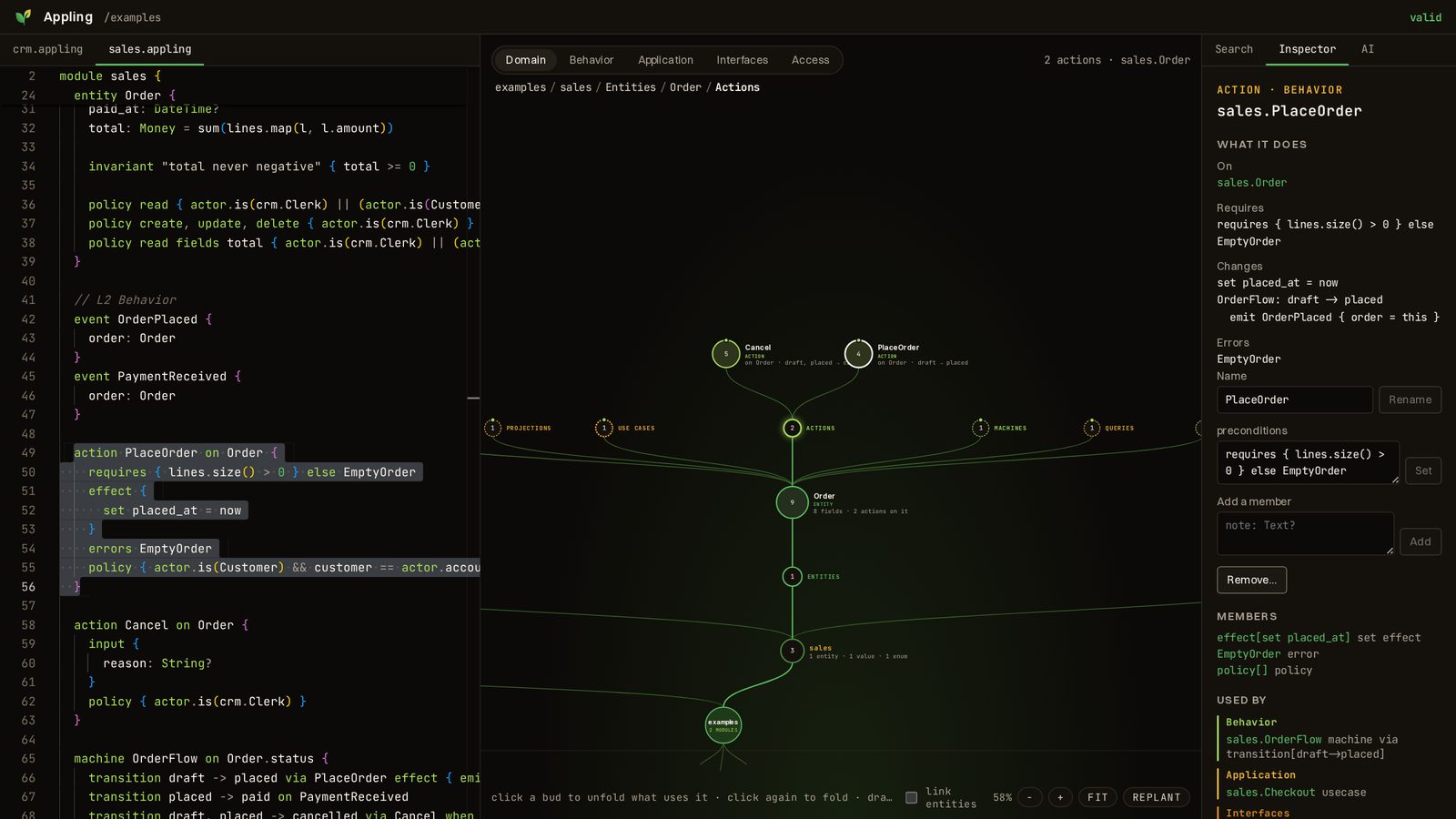Click the Entities breadcrumb
Image resolution: width=1456 pixels, height=819 pixels.
(631, 87)
